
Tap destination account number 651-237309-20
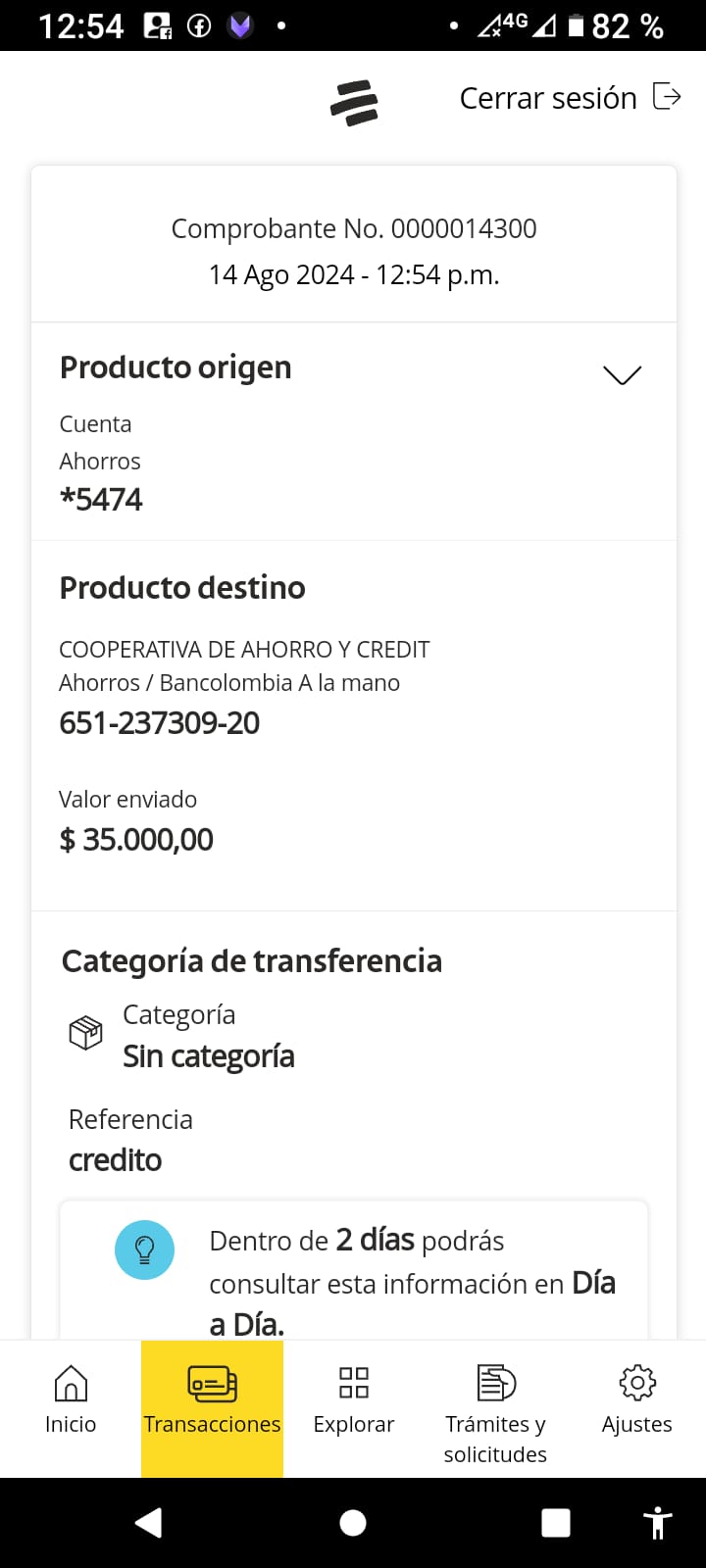tap(159, 723)
